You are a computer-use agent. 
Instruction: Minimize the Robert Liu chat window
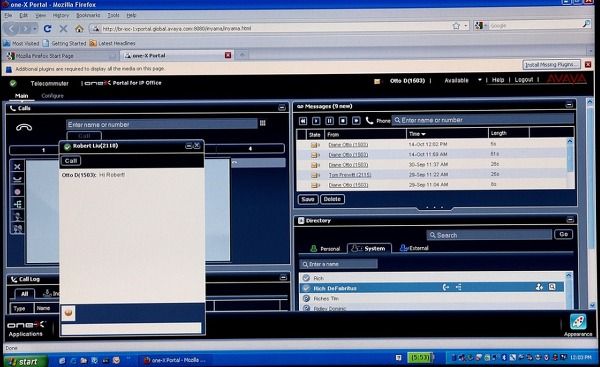pyautogui.click(x=188, y=146)
